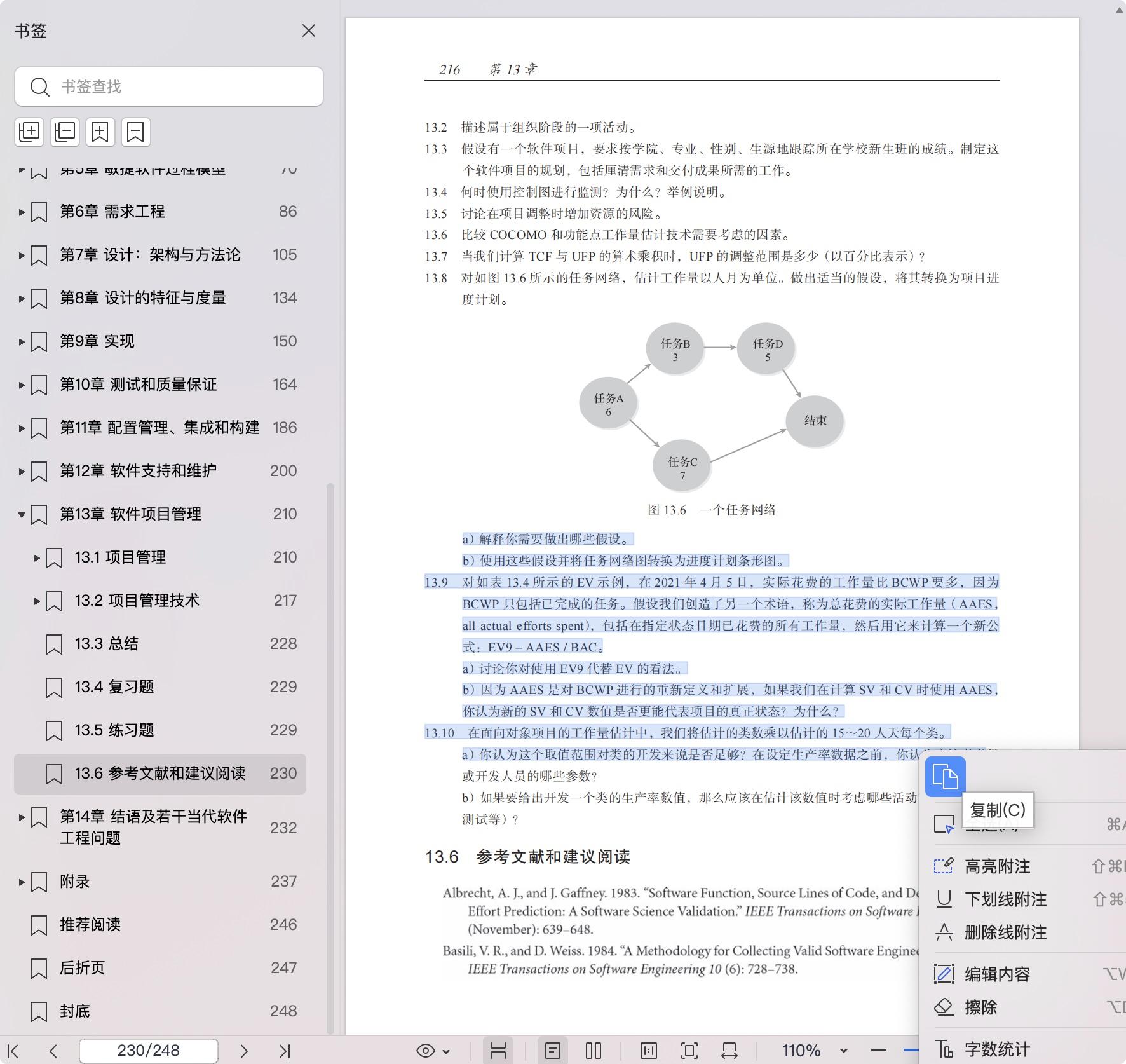This screenshot has width=1126, height=1064.
Task: Remove the selected bookmark
Action: [134, 132]
